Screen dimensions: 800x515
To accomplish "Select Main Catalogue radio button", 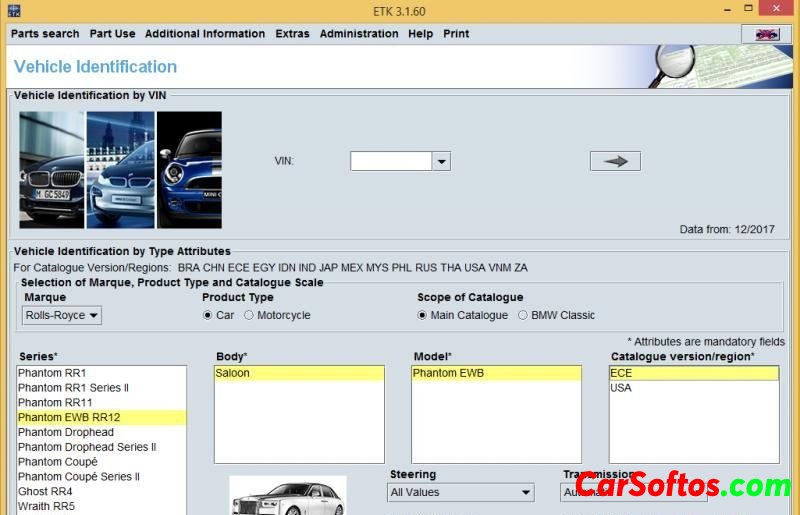I will point(423,316).
